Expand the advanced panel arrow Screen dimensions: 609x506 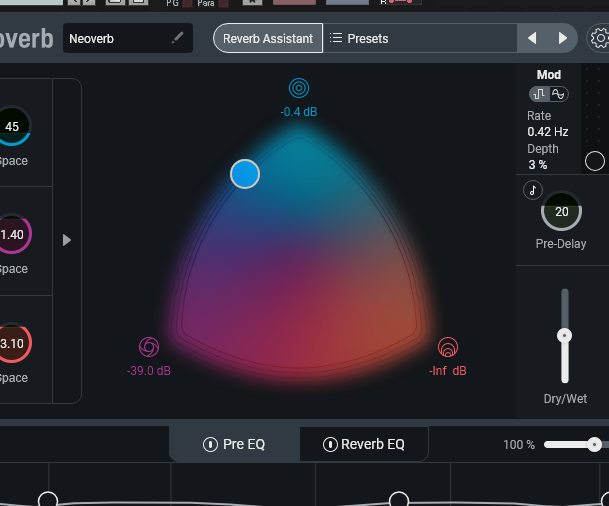(x=67, y=240)
